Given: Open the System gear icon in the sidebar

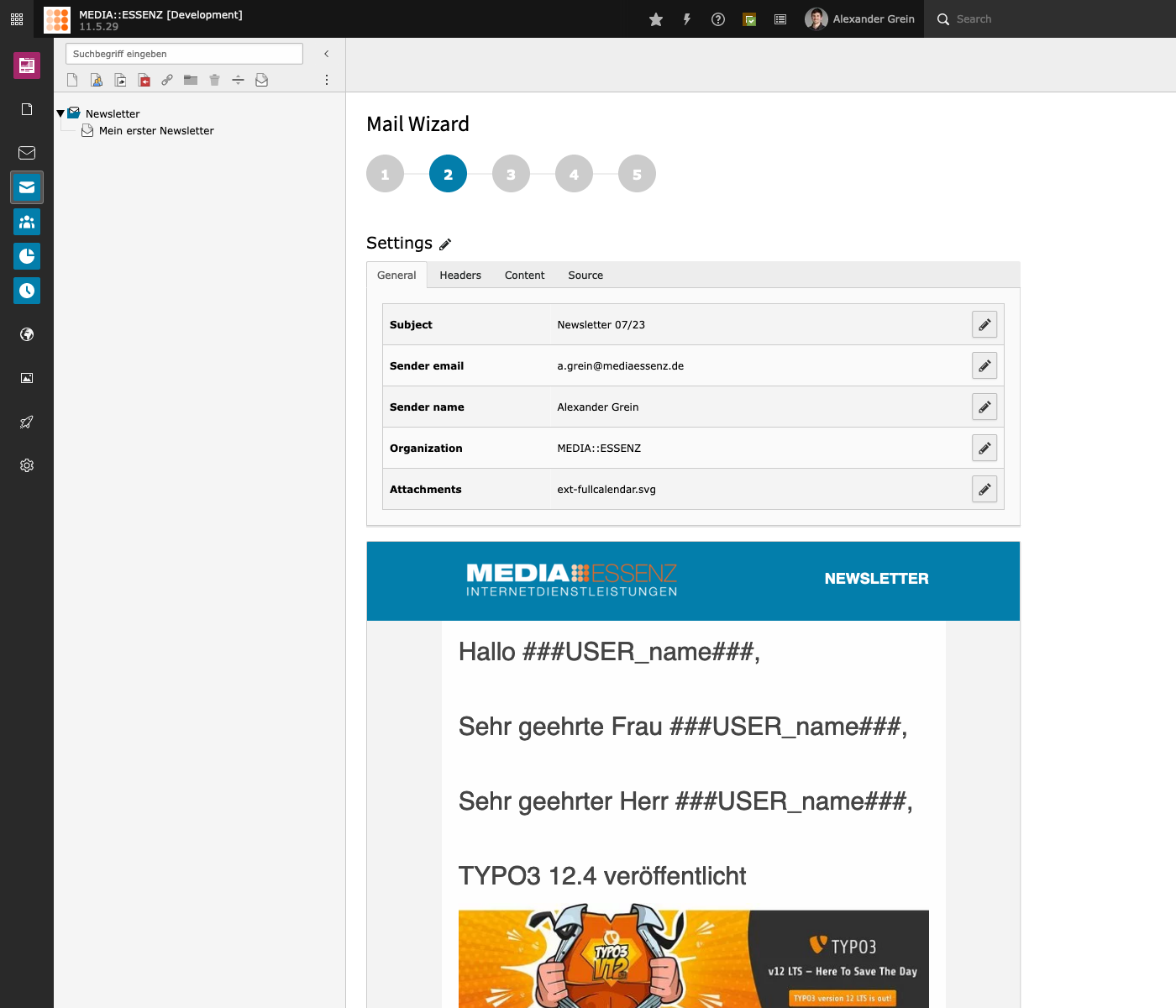Looking at the screenshot, I should pyautogui.click(x=27, y=465).
